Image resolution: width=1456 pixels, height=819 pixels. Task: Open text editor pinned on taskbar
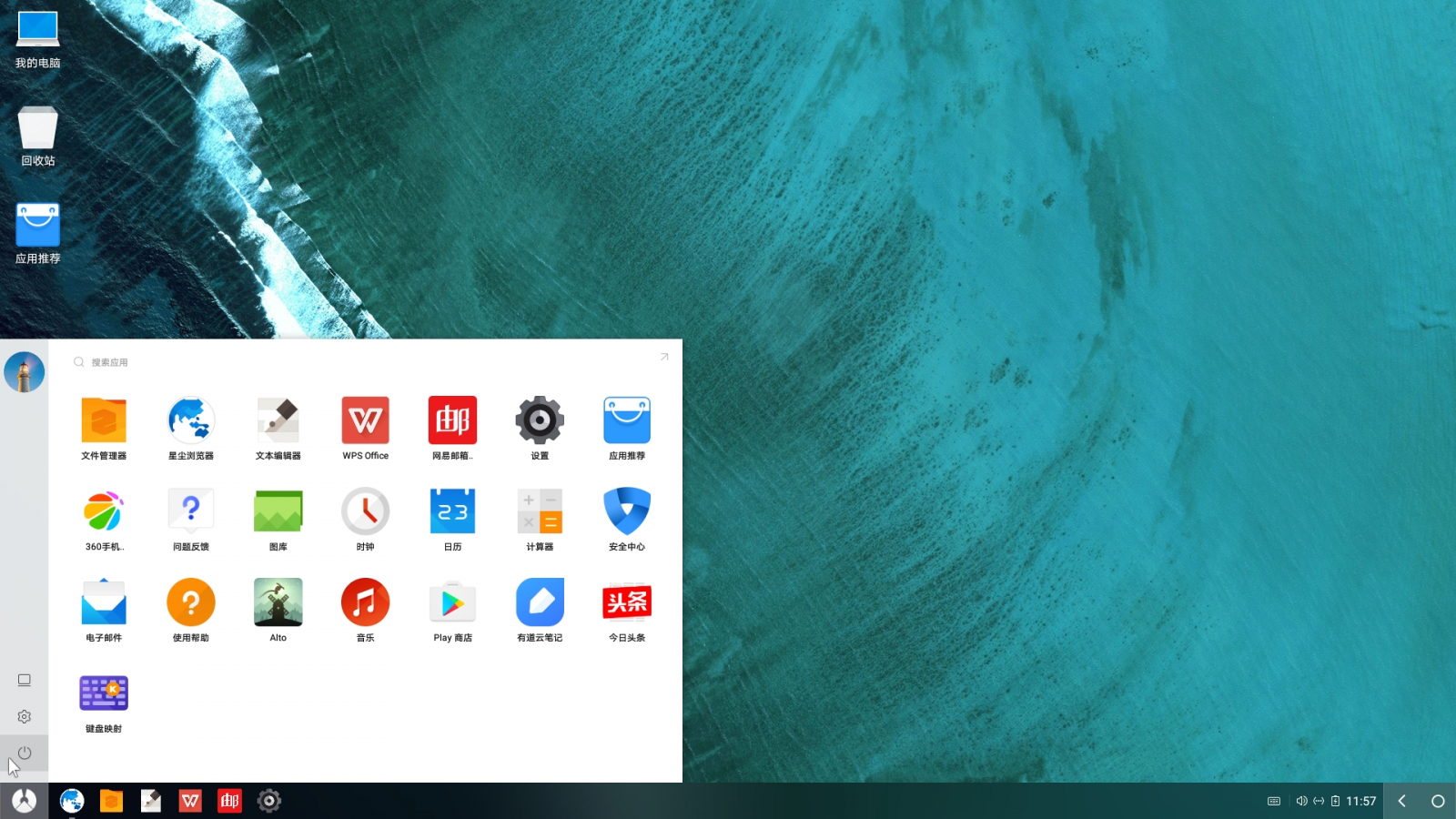point(151,801)
